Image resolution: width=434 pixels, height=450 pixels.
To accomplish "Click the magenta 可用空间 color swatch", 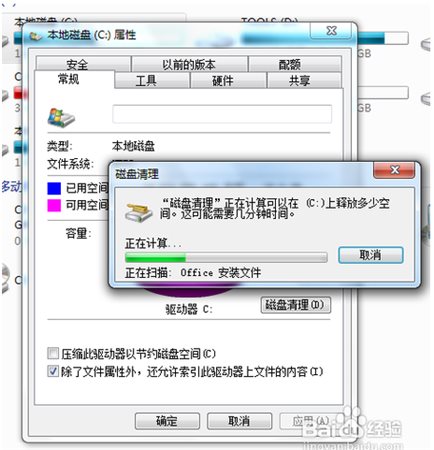I will tap(54, 205).
